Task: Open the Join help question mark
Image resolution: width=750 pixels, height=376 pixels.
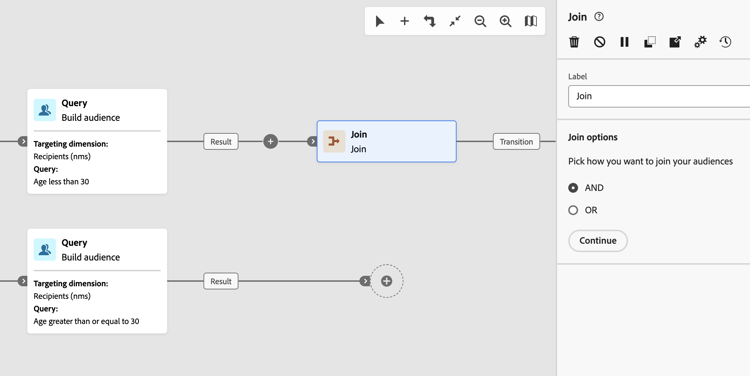Action: coord(599,17)
